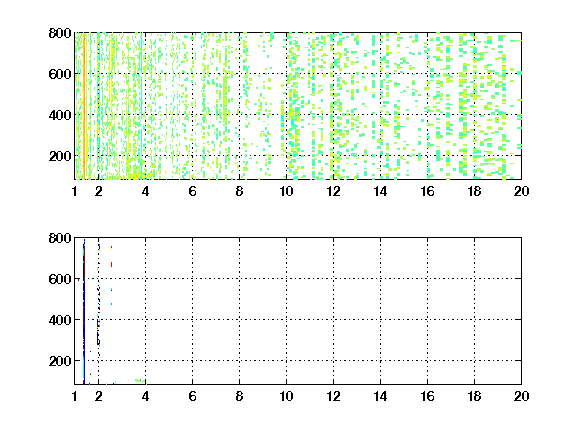Click the '400' y-axis label of bottom plot
The image size is (576, 432).
point(60,320)
